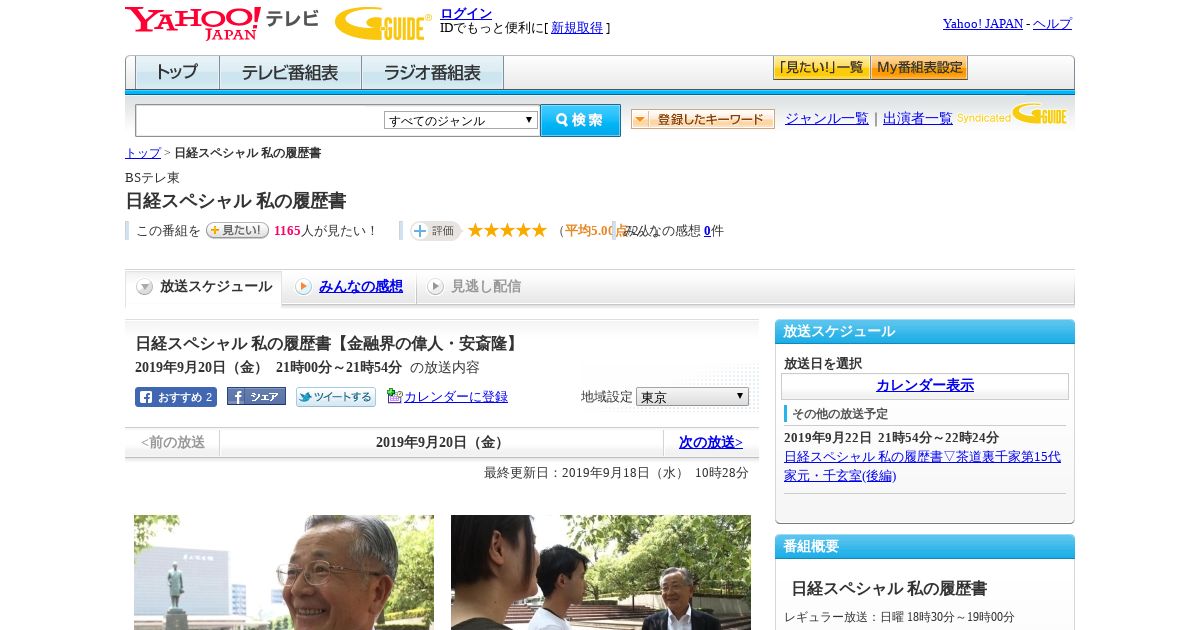
Task: Click the 平均5.00点 rating text
Action: (596, 231)
